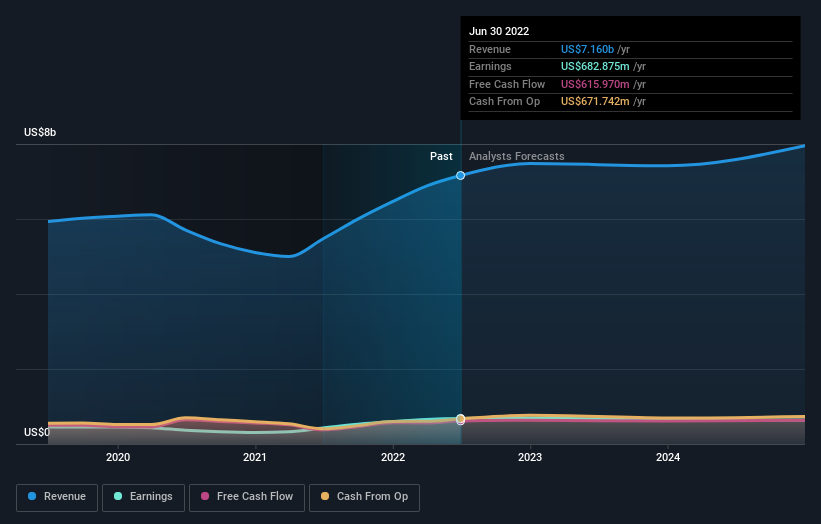The height and width of the screenshot is (524, 821).
Task: Click the Free Cash Flow label in tooltip
Action: (507, 84)
